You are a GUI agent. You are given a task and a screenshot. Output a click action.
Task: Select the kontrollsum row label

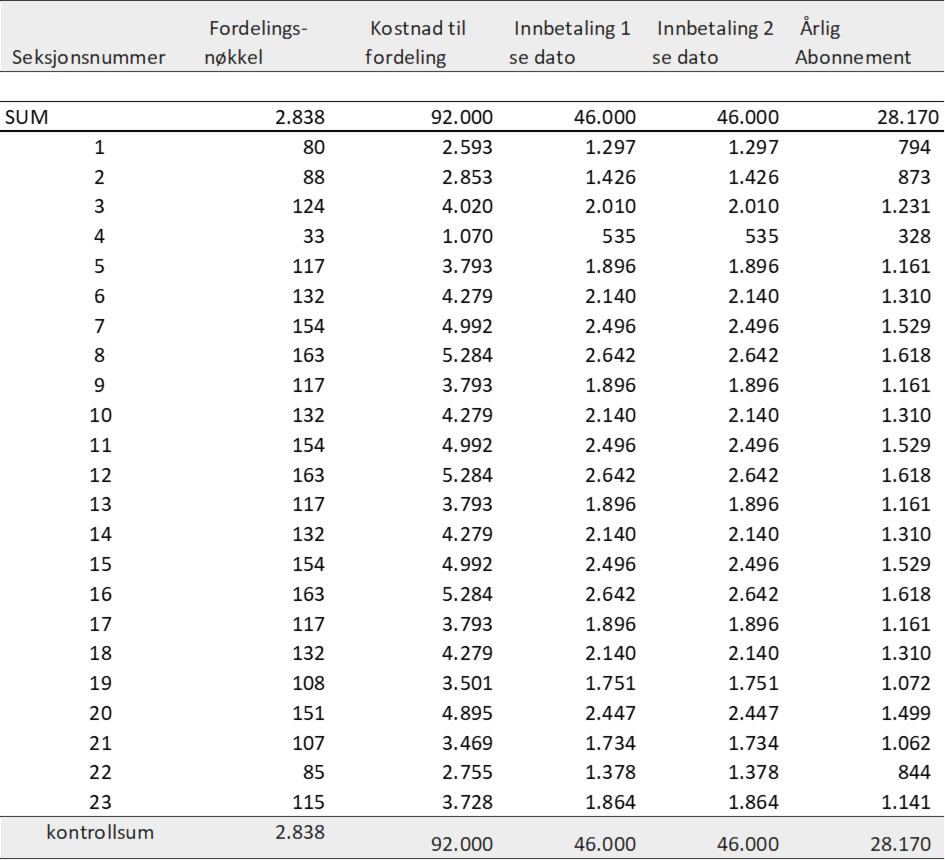100,832
